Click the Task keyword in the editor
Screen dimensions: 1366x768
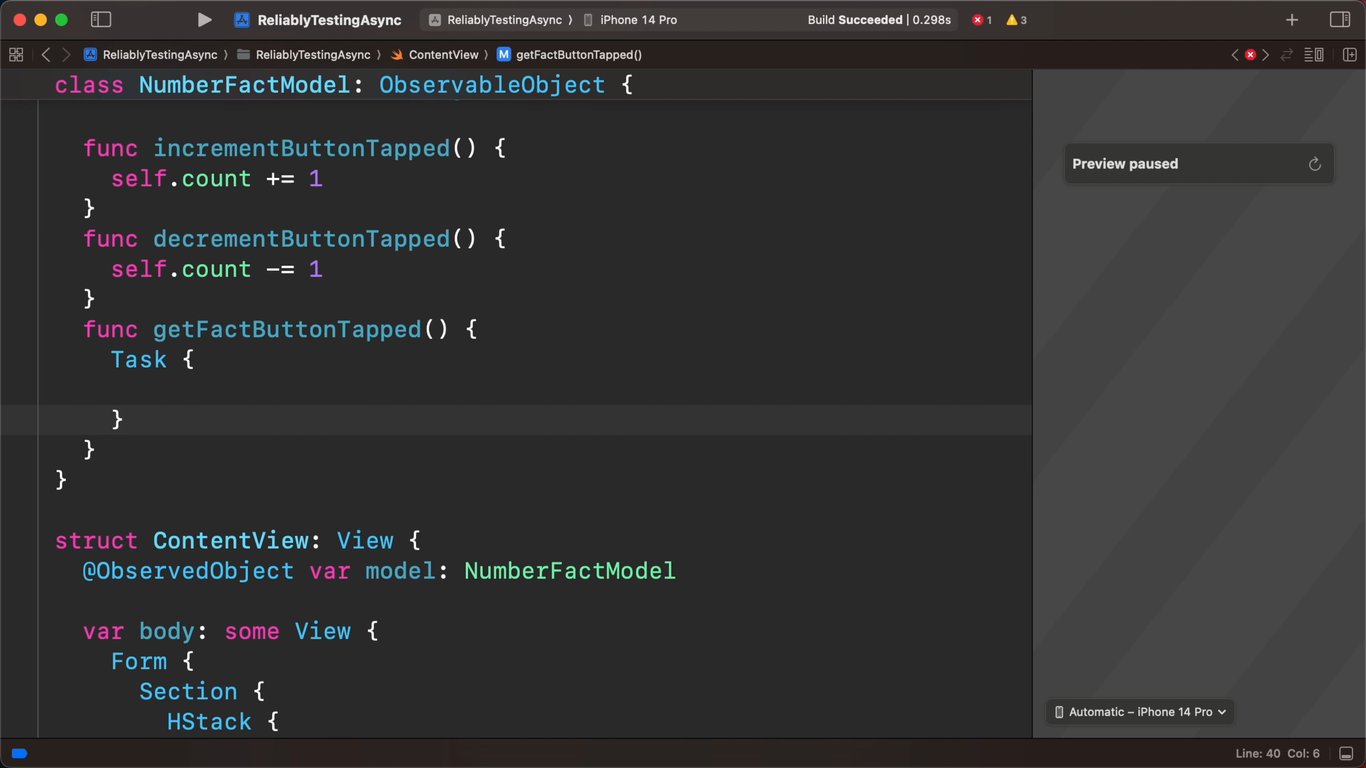(139, 359)
